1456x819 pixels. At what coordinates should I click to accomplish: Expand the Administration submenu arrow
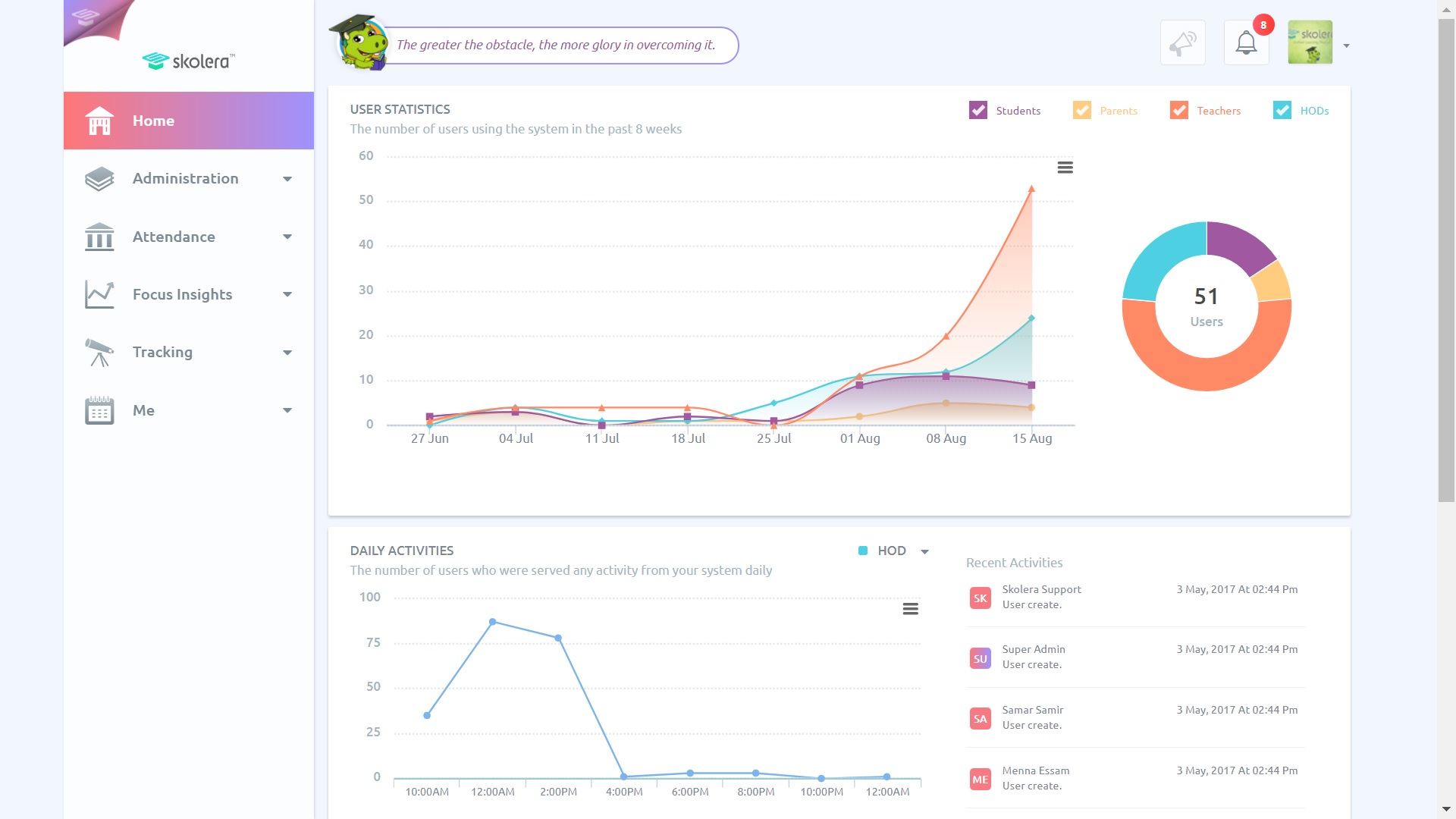[287, 179]
